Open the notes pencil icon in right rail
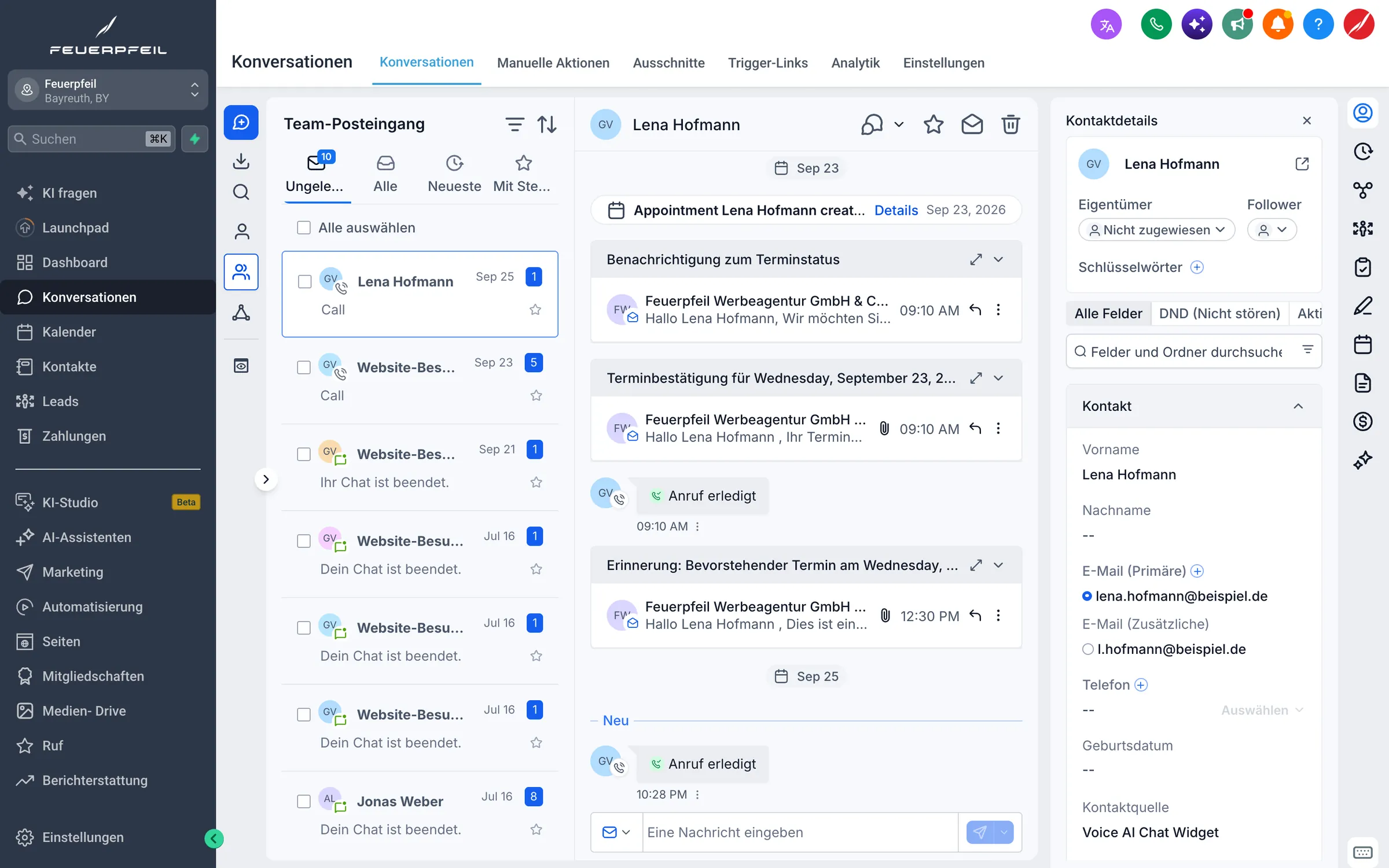The height and width of the screenshot is (868, 1389). pyautogui.click(x=1362, y=306)
